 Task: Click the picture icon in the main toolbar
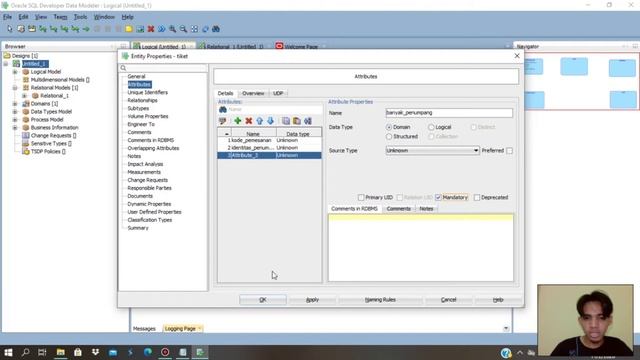(x=140, y=29)
